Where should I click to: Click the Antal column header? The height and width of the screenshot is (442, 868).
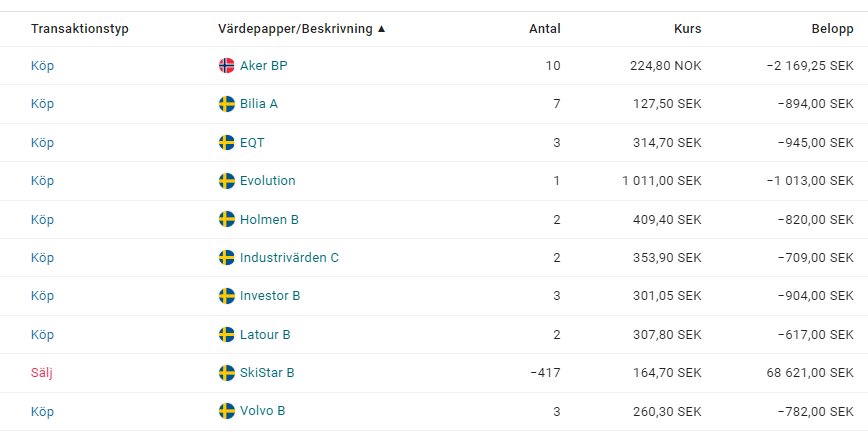[544, 29]
